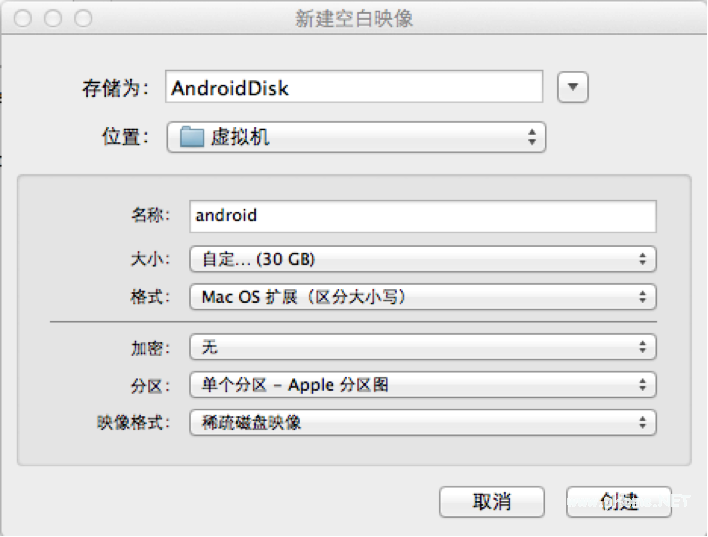Click the stepper arrows on 格式 popup
The image size is (708, 537).
pos(643,297)
